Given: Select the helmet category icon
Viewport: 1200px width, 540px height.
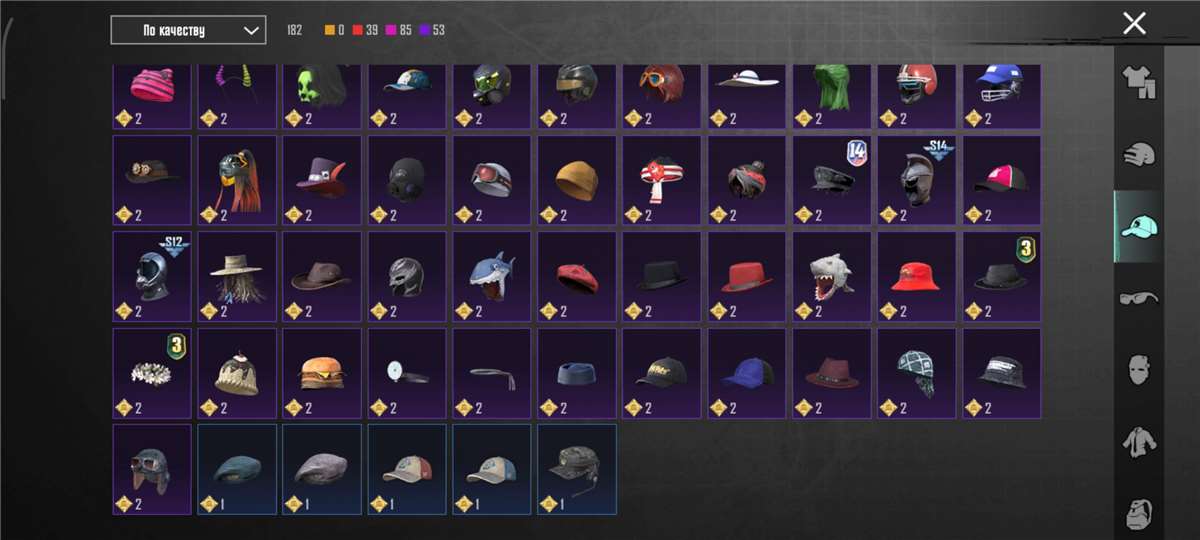Looking at the screenshot, I should point(1138,155).
